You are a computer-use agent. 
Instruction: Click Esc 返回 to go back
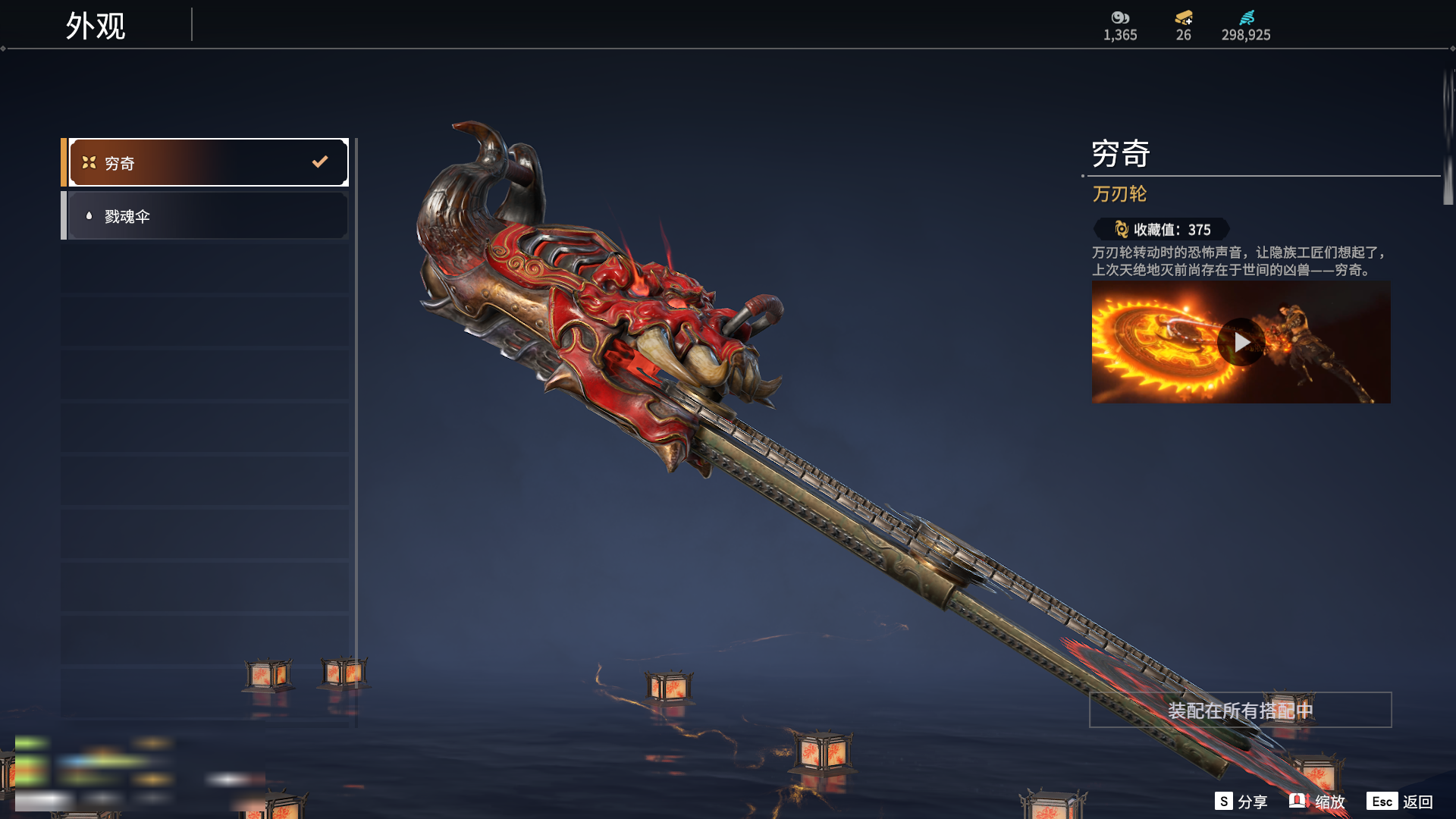pyautogui.click(x=1400, y=802)
